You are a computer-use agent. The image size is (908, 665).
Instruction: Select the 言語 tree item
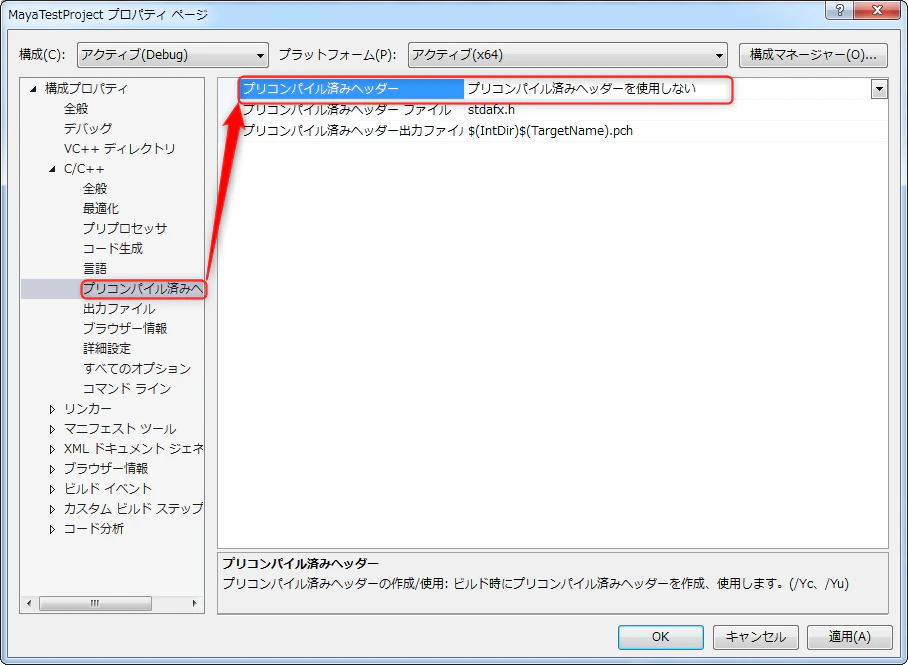pos(95,269)
